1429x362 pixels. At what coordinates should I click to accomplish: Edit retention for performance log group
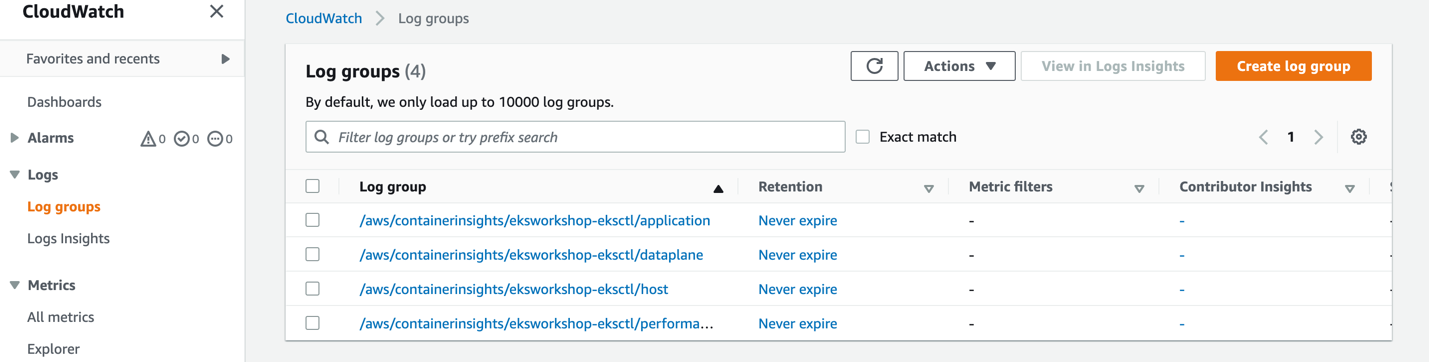coord(798,323)
